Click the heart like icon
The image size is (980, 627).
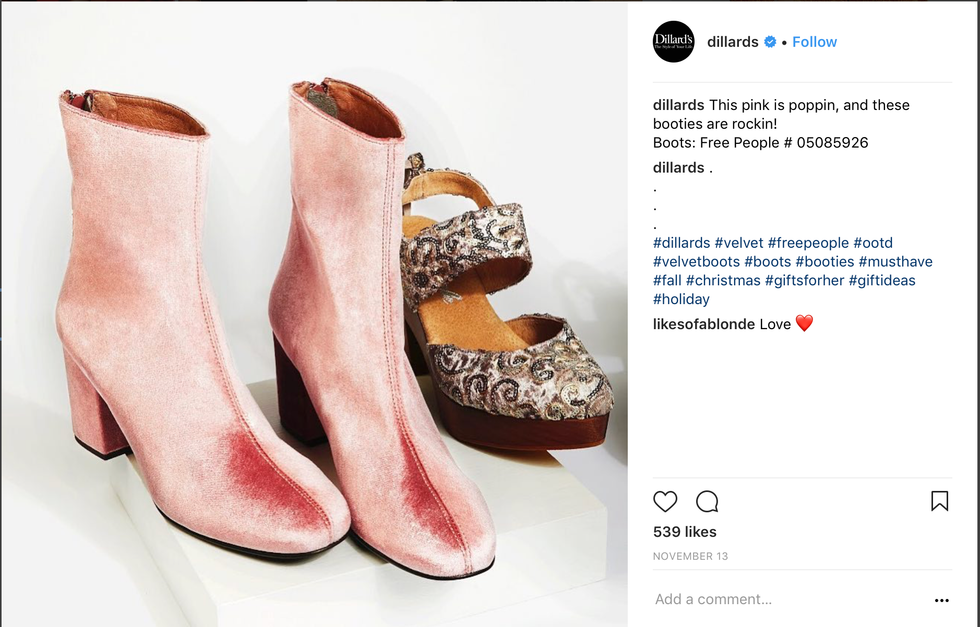coord(665,501)
